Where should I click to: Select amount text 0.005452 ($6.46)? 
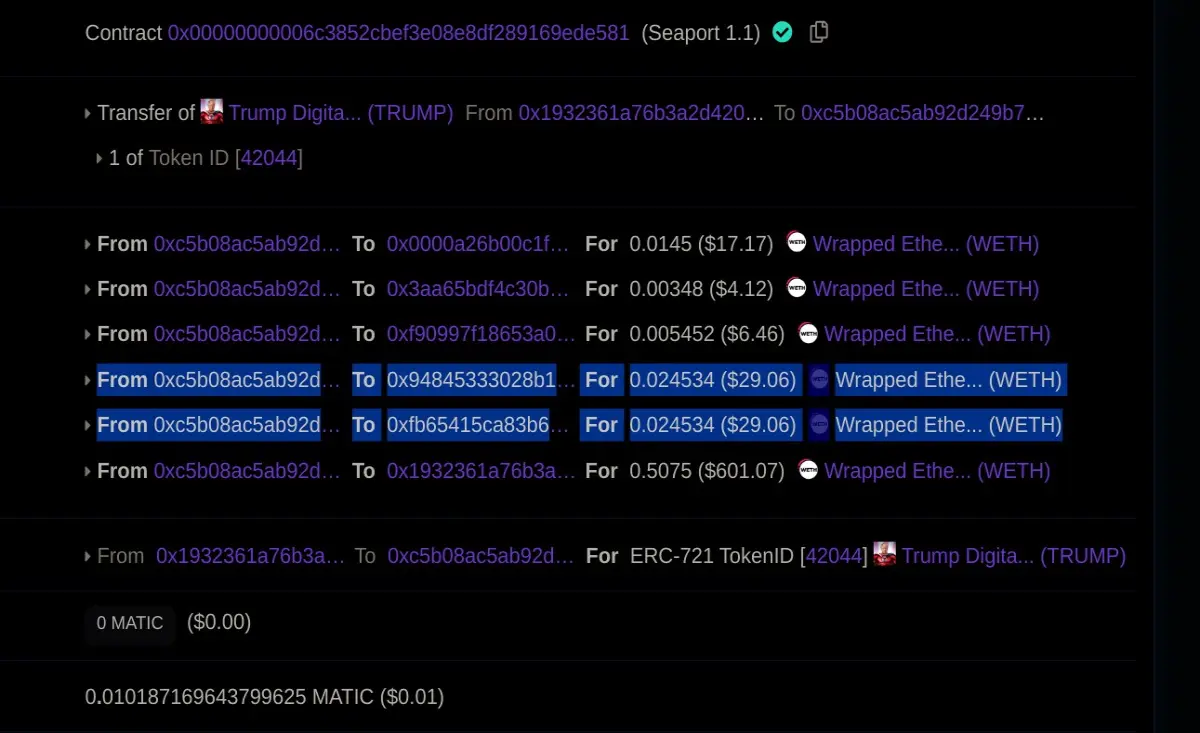707,334
